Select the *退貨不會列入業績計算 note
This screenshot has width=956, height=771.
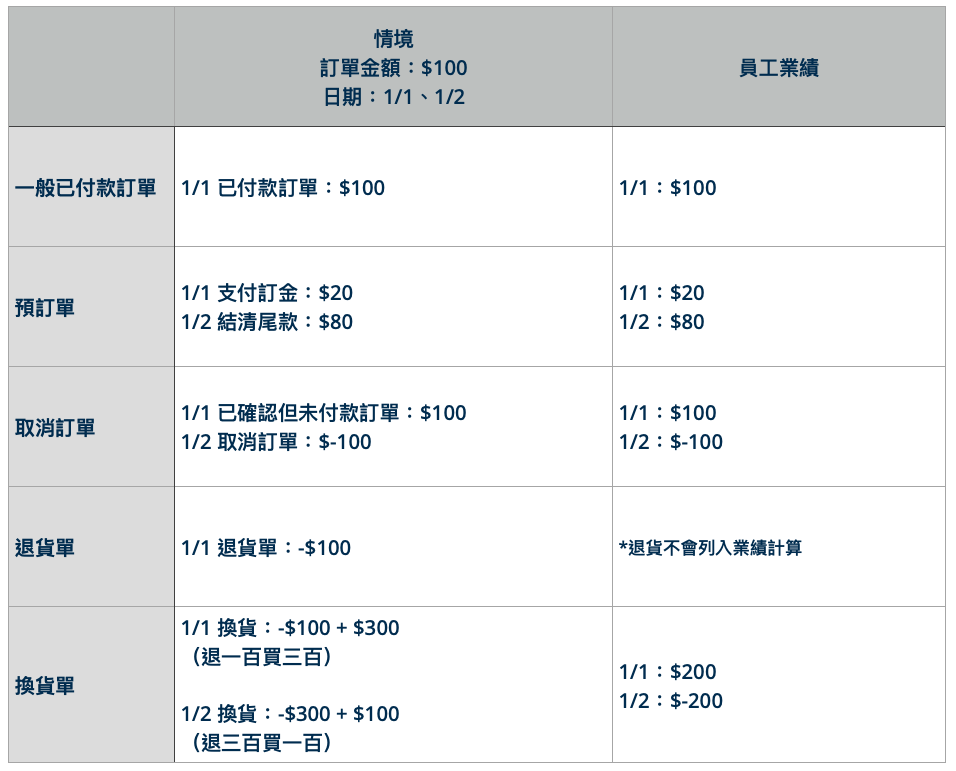[710, 548]
